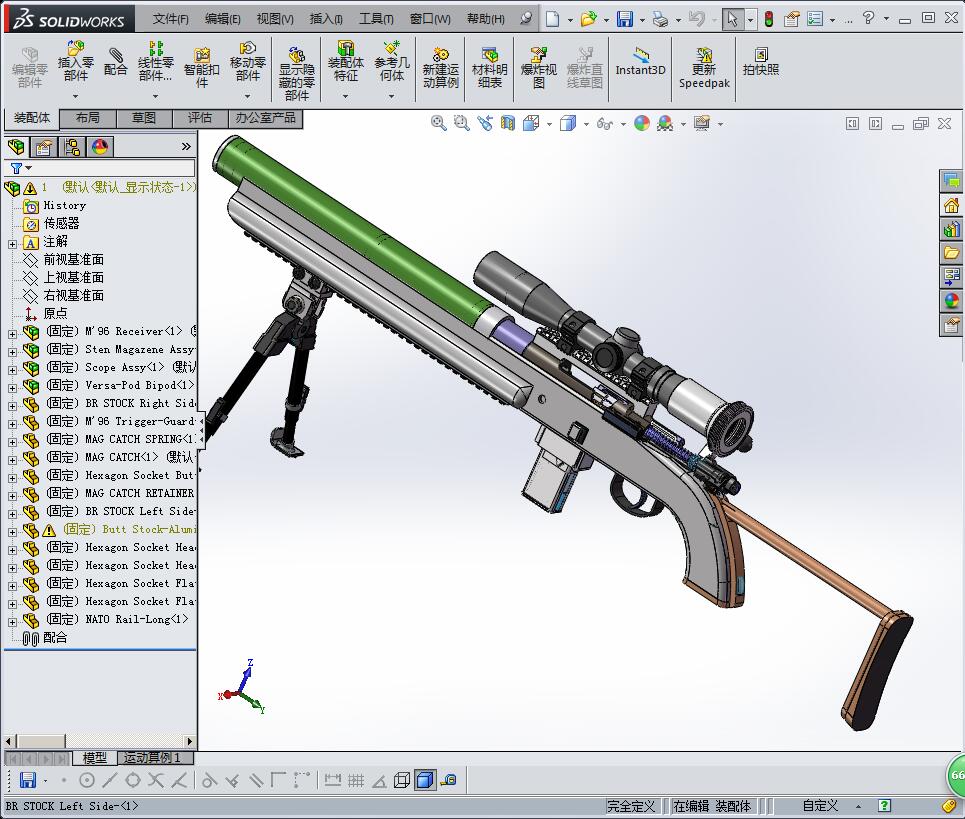Select the 原点 item in feature tree
The height and width of the screenshot is (819, 965).
pos(55,312)
